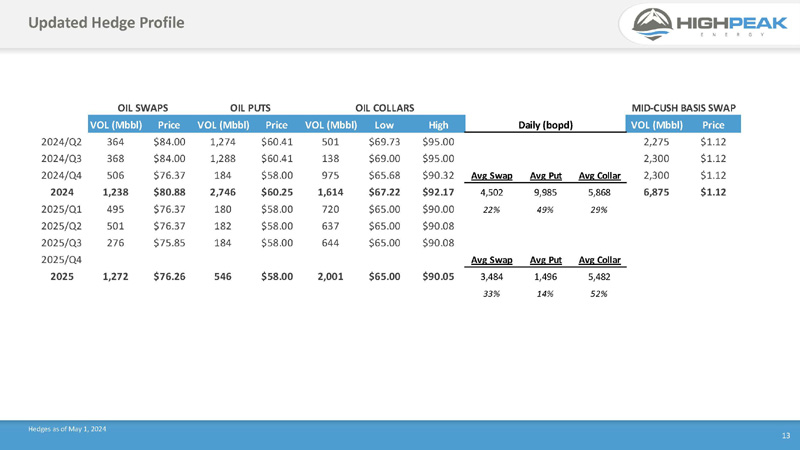800x450 pixels.
Task: Select the bold 2025 total row label
Action: pyautogui.click(x=62, y=277)
